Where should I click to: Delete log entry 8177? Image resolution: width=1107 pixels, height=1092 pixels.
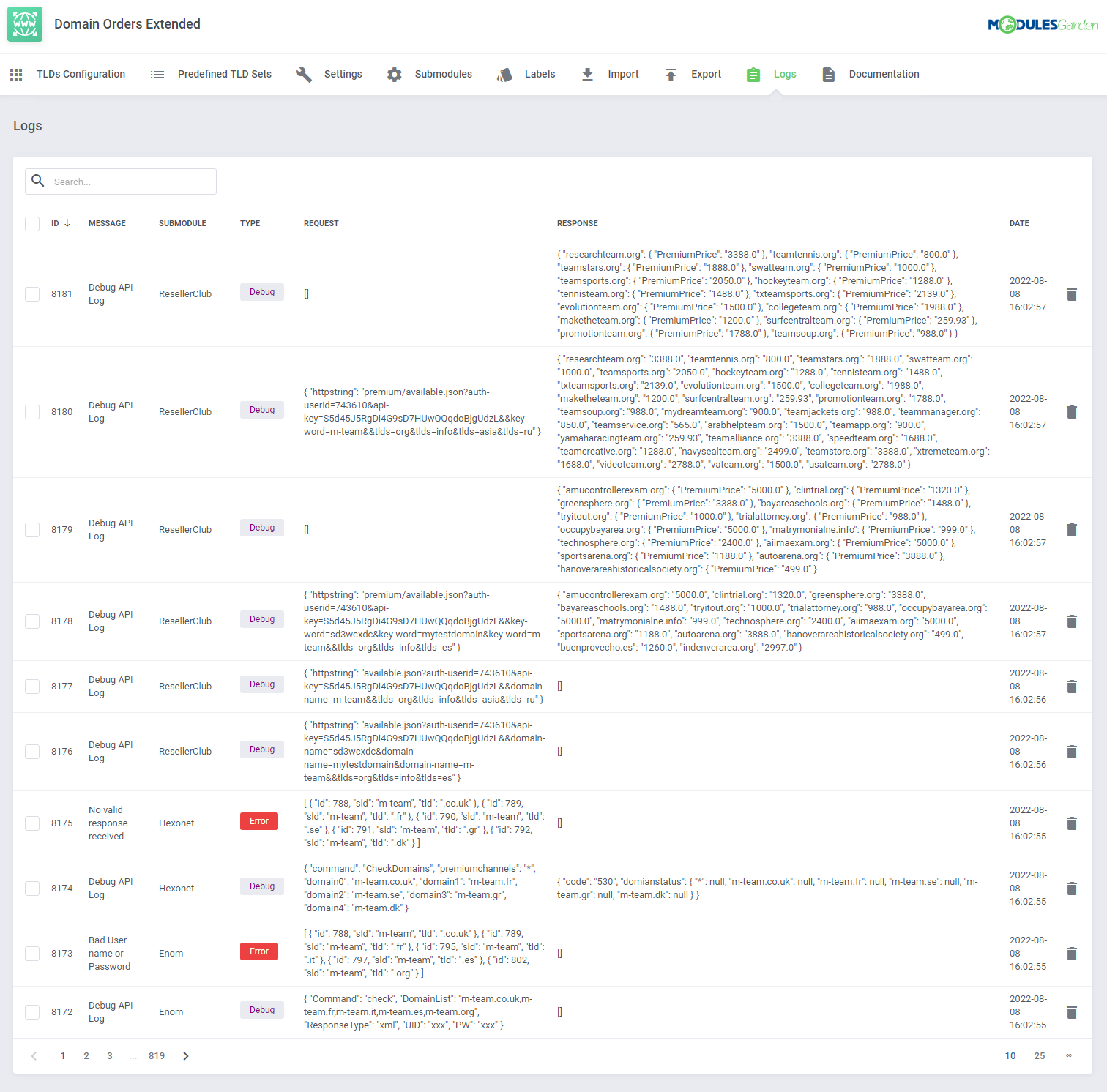click(x=1072, y=687)
